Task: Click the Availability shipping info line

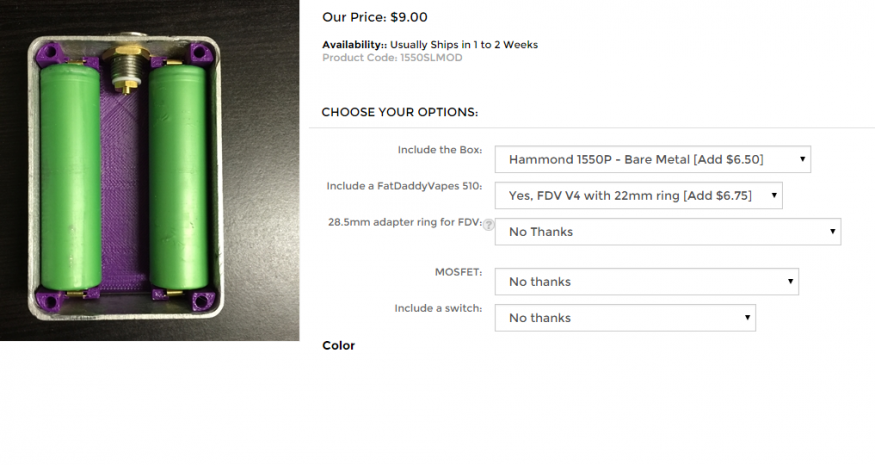Action: 430,45
